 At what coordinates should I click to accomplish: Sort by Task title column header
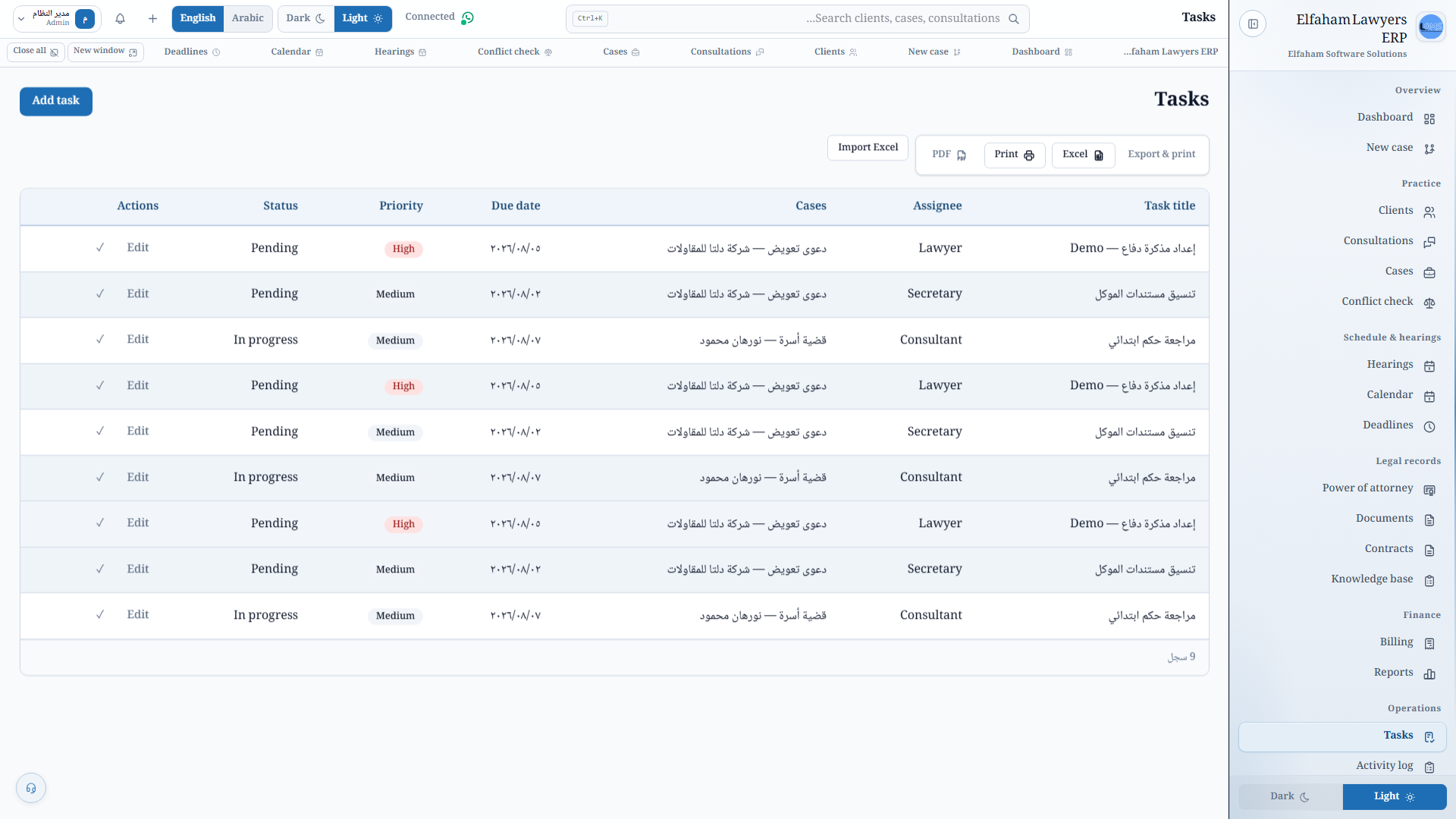pyautogui.click(x=1169, y=206)
